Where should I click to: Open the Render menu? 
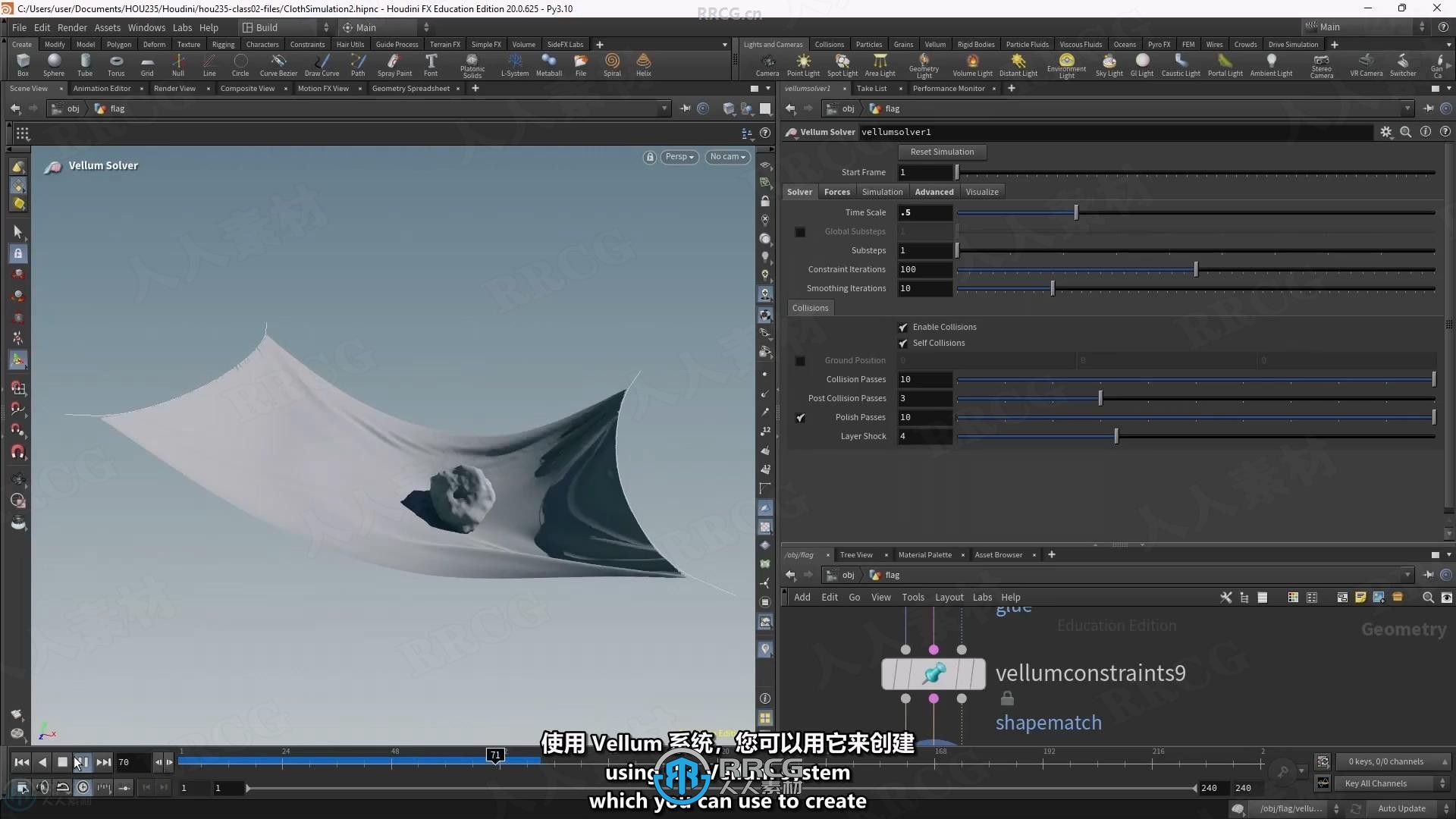pyautogui.click(x=72, y=27)
